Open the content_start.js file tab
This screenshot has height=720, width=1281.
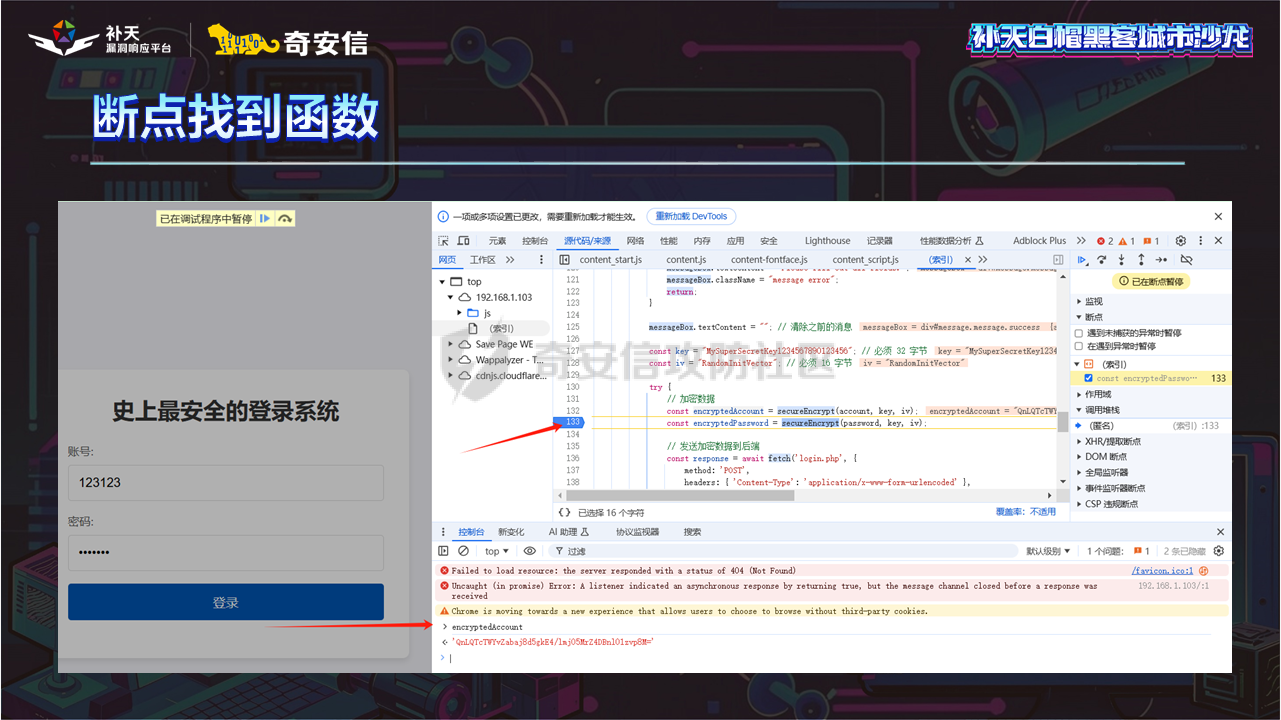(x=611, y=260)
